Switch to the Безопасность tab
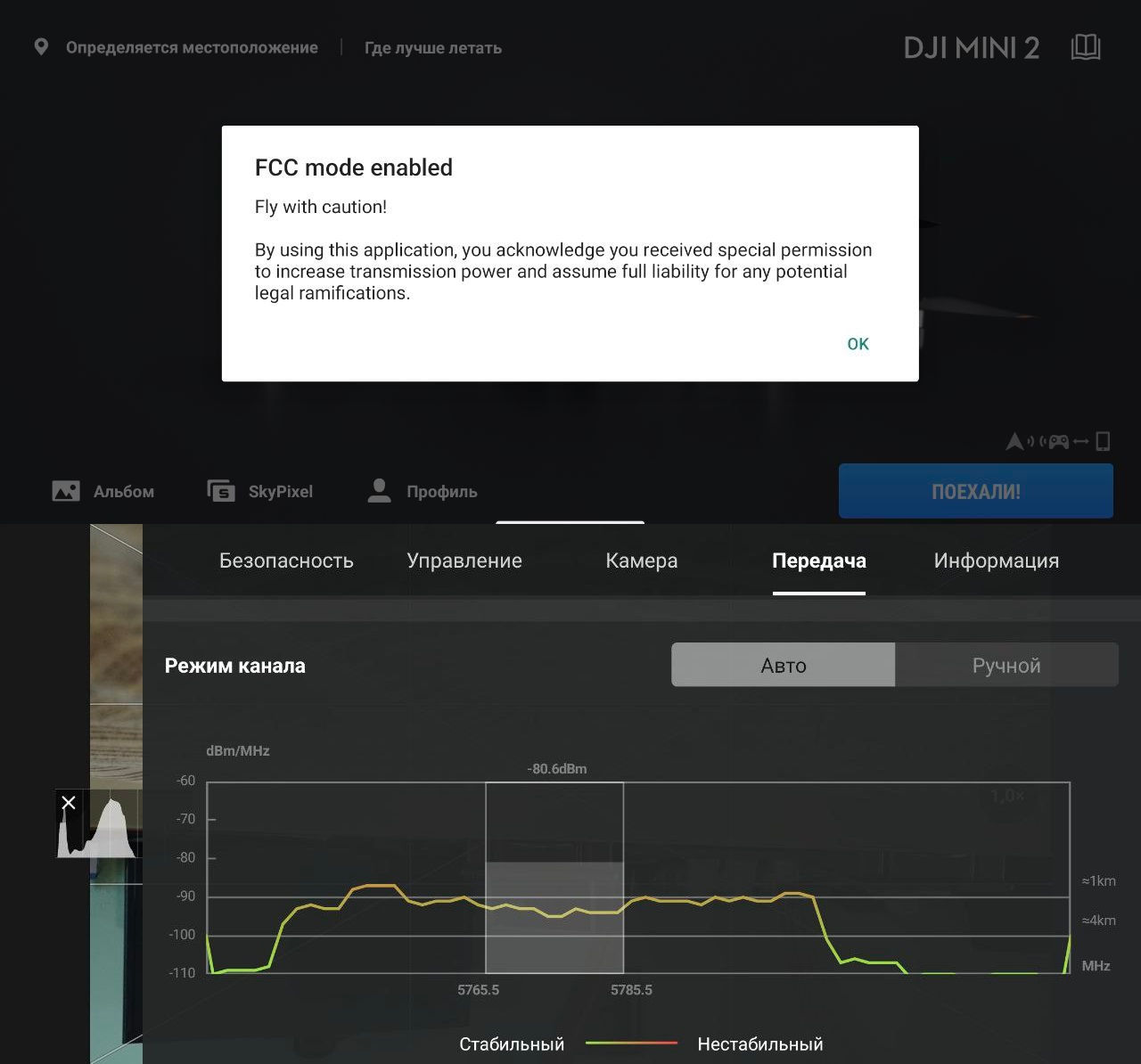The height and width of the screenshot is (1064, 1141). click(x=286, y=561)
